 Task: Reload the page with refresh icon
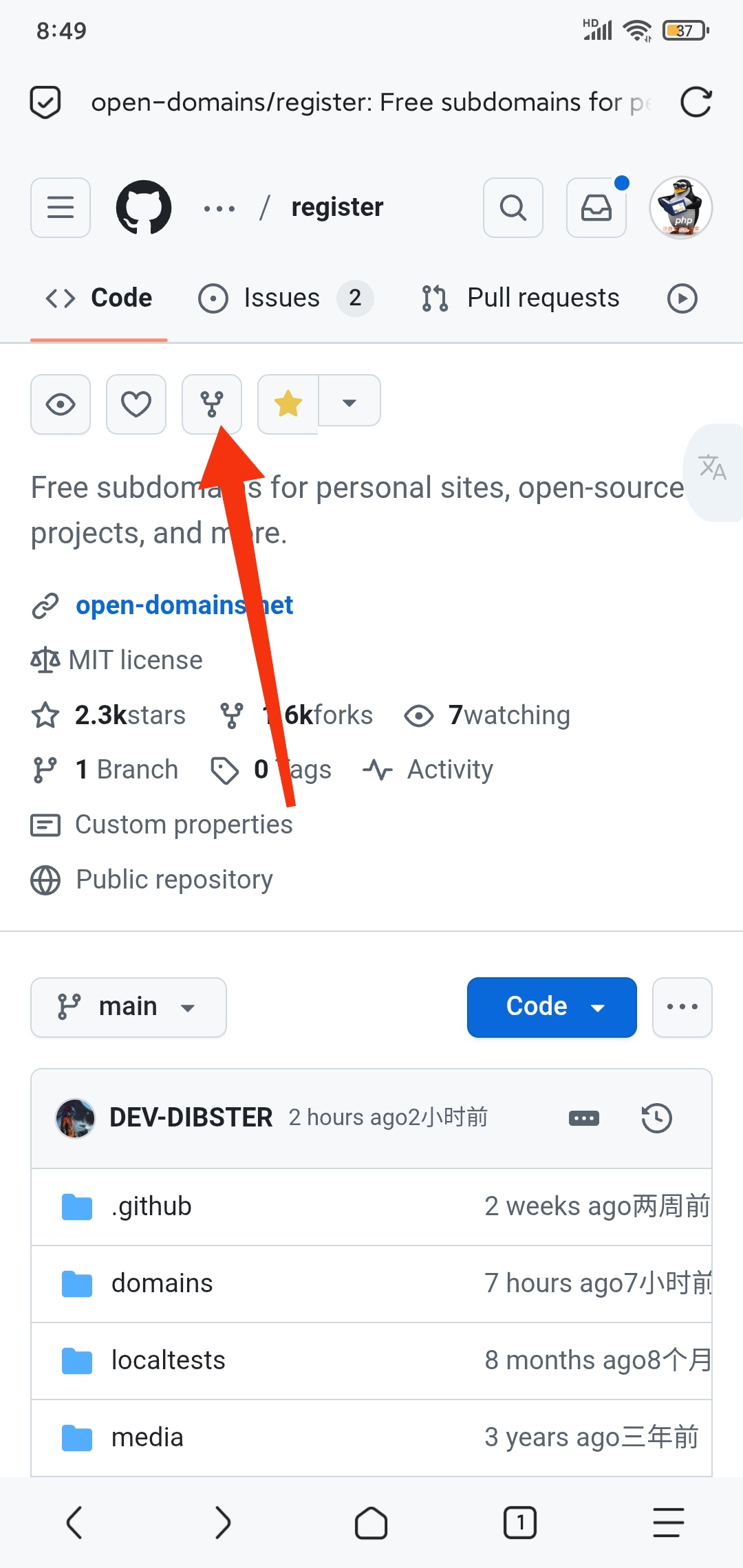(696, 102)
